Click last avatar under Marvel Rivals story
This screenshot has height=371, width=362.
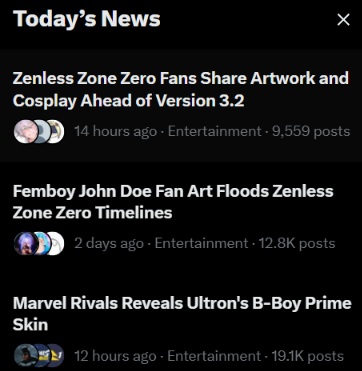[55, 356]
